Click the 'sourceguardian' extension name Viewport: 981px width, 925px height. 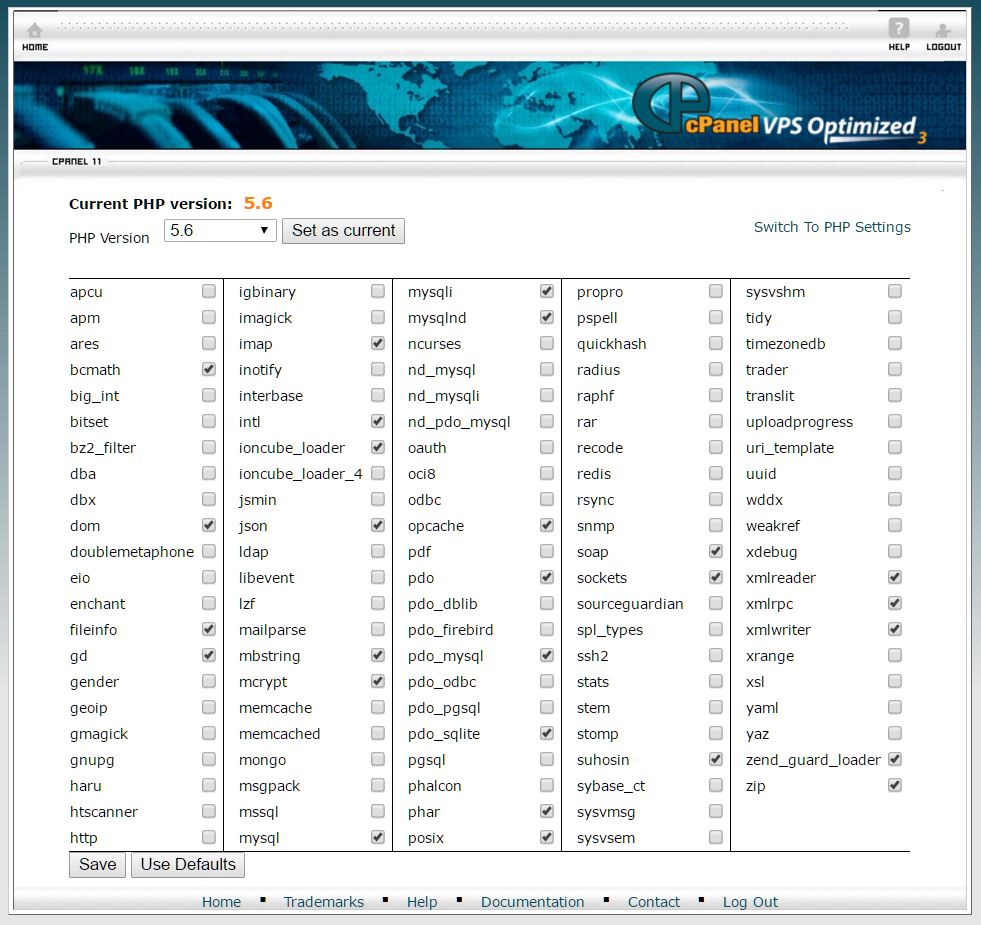pyautogui.click(x=630, y=604)
